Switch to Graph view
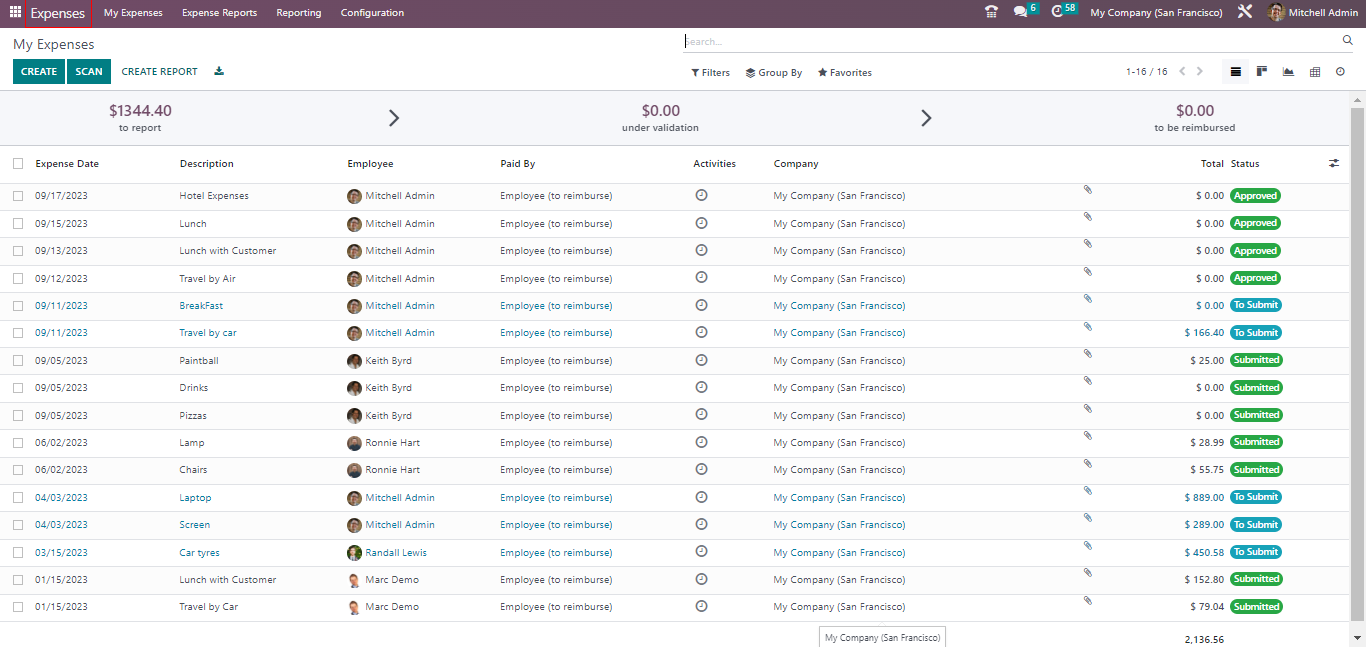The height and width of the screenshot is (647, 1366). (1288, 72)
